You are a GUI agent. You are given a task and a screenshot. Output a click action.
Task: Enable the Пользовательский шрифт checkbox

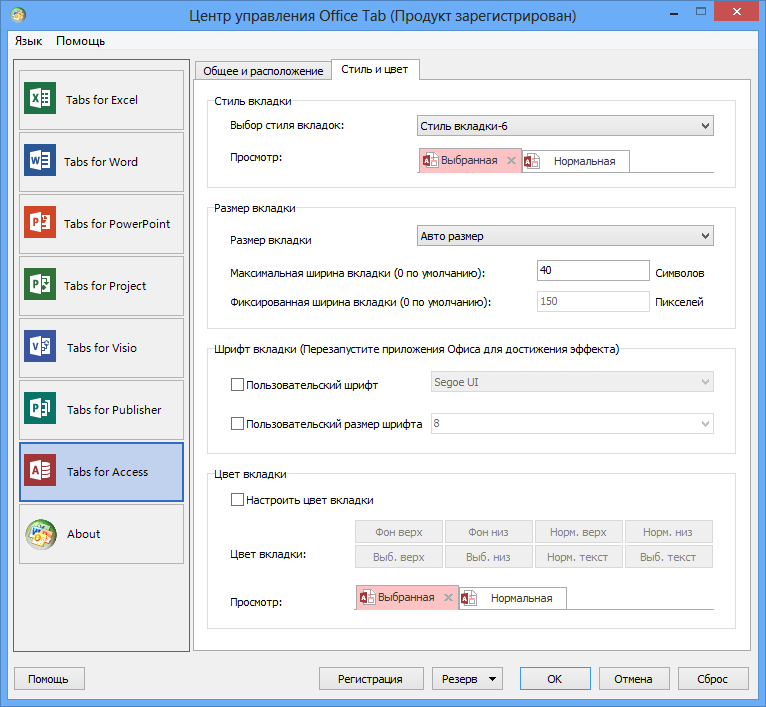coord(237,385)
